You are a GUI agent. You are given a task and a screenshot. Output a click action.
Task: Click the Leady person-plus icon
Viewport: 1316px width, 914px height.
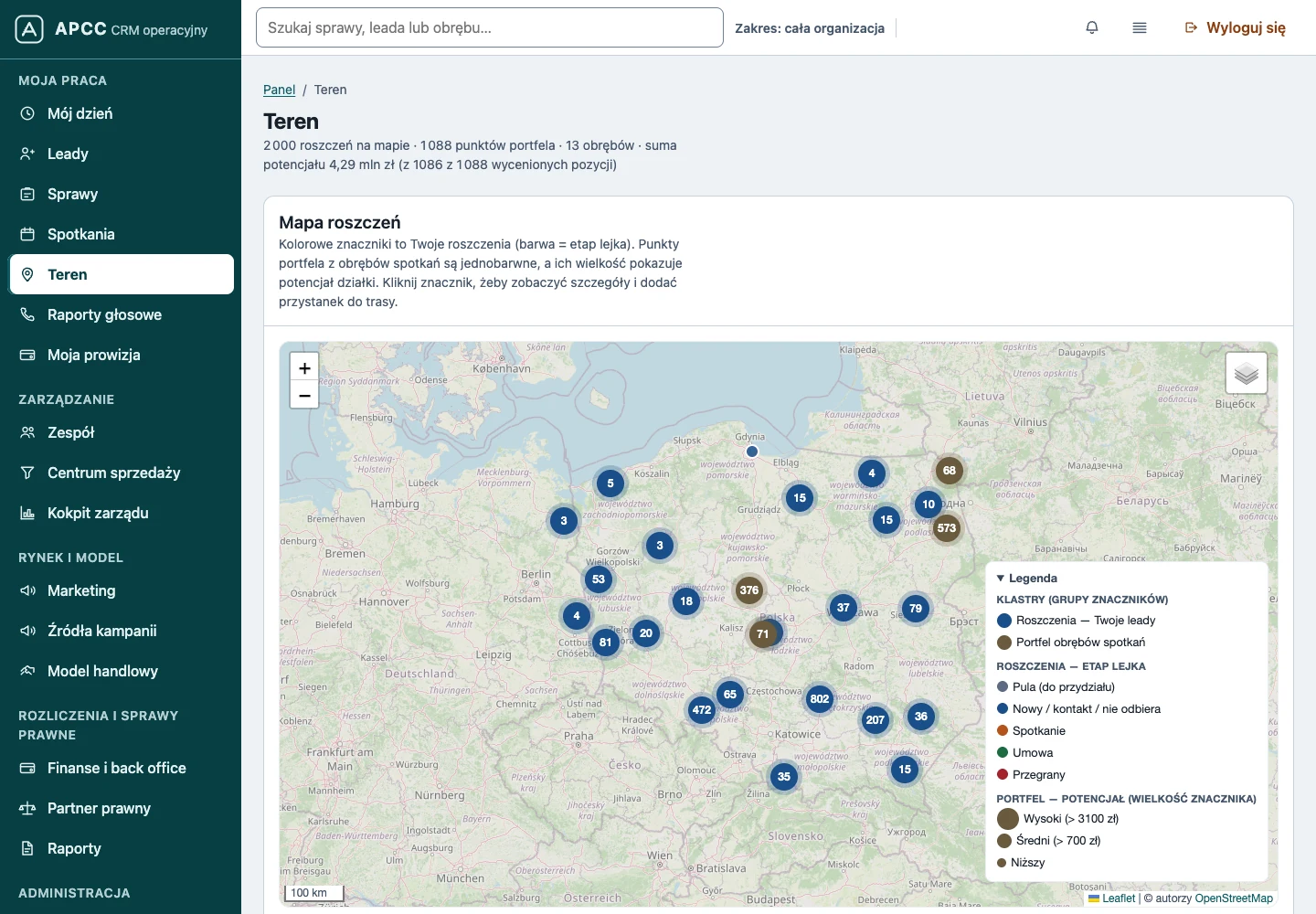pos(27,154)
